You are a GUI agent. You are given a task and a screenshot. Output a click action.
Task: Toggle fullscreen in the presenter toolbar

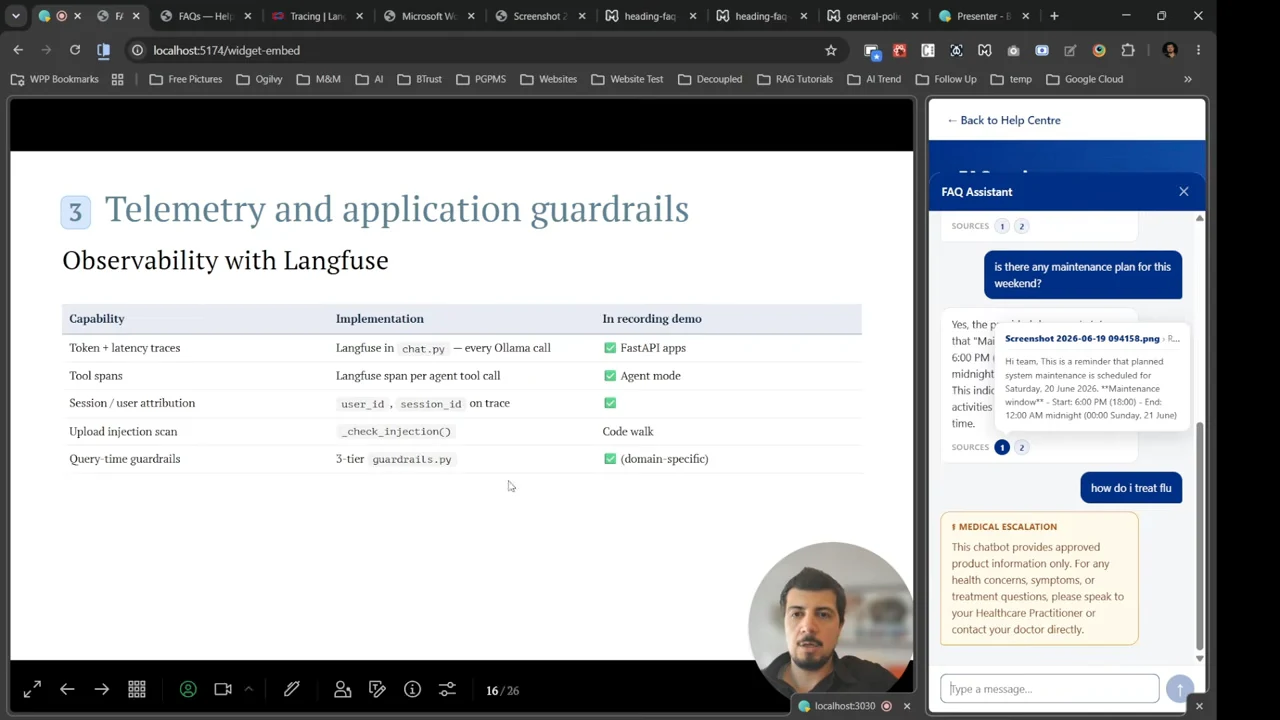(32, 689)
